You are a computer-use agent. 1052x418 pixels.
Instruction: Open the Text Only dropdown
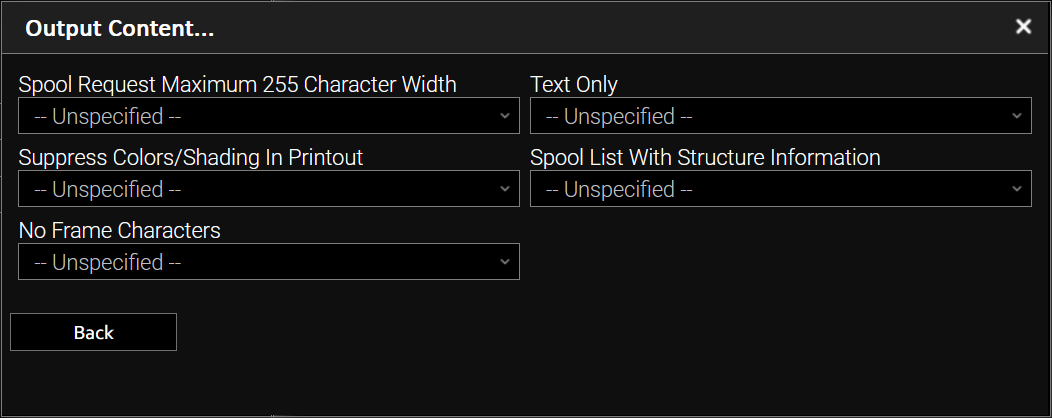point(780,116)
